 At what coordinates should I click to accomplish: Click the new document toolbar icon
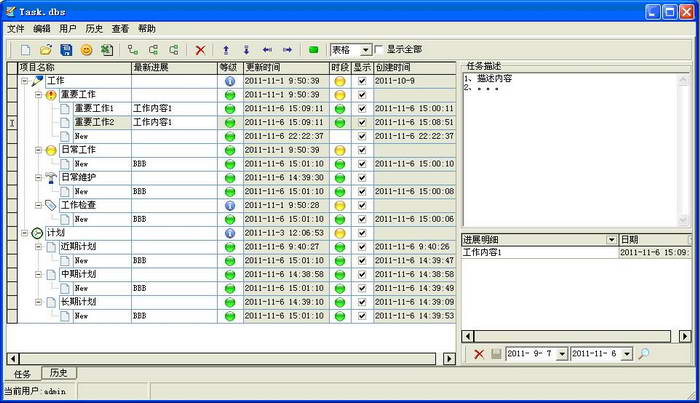point(25,49)
